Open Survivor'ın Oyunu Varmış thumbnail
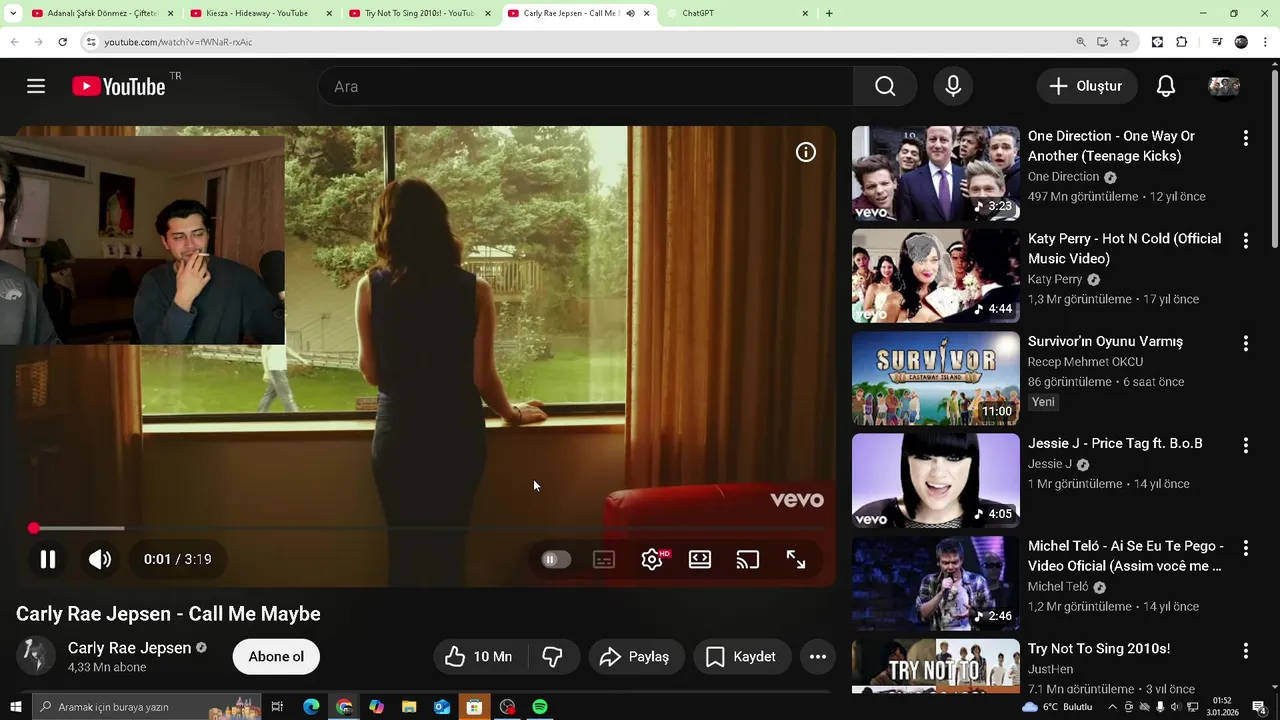 (x=936, y=378)
